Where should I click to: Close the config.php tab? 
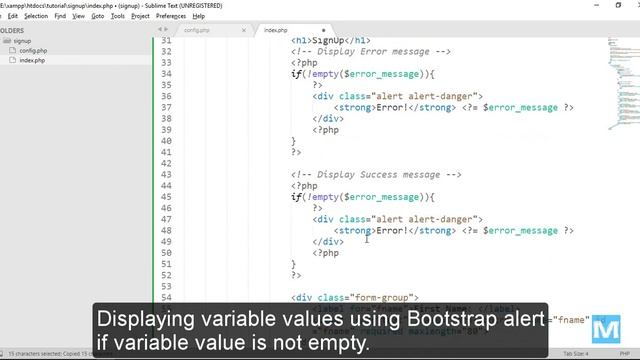244,30
